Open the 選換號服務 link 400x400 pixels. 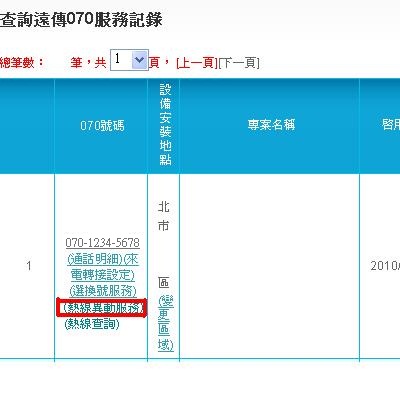coord(103,291)
